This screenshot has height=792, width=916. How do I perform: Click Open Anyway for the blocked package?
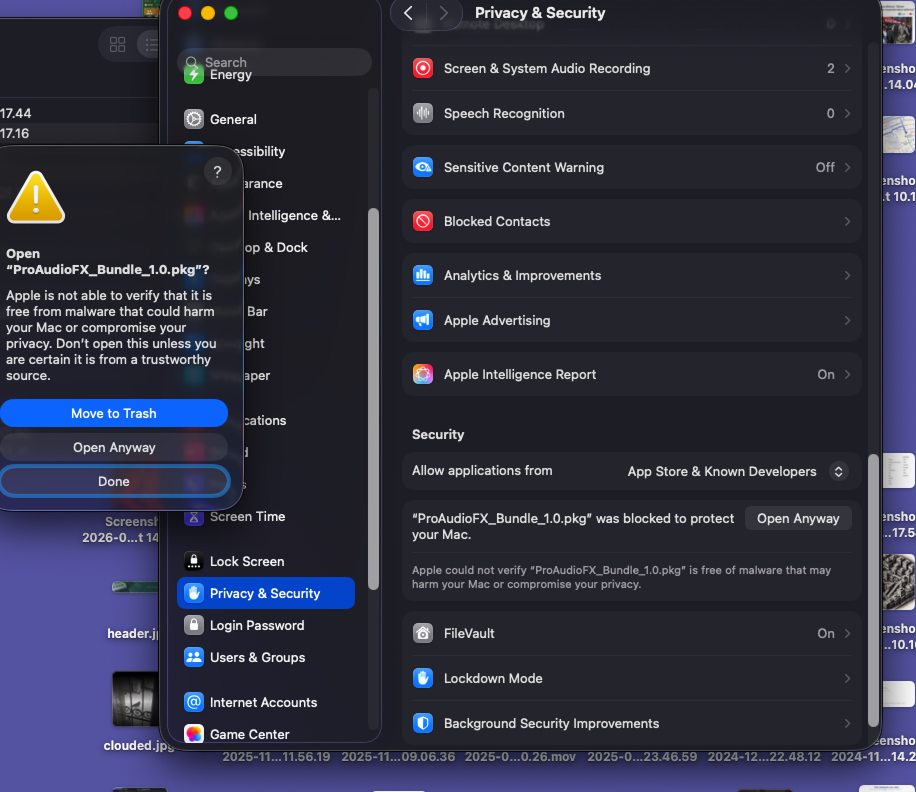[x=798, y=518]
